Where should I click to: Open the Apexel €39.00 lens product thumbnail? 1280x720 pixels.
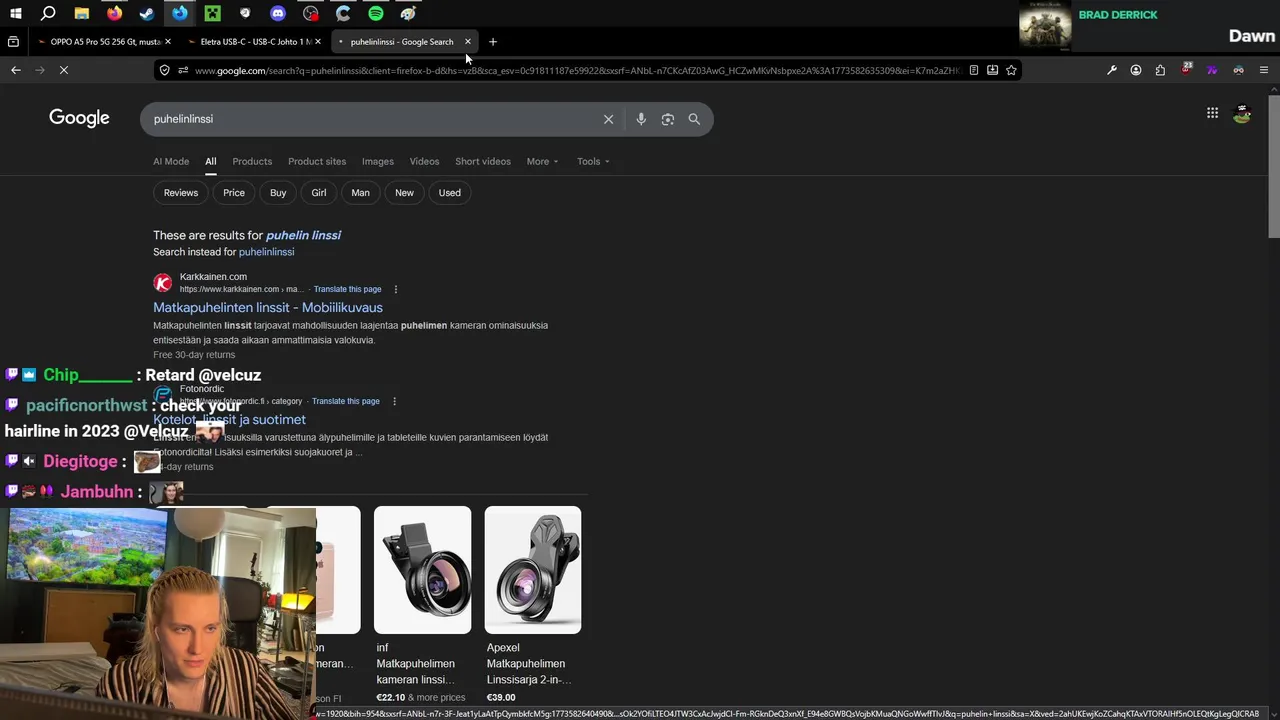pos(533,570)
